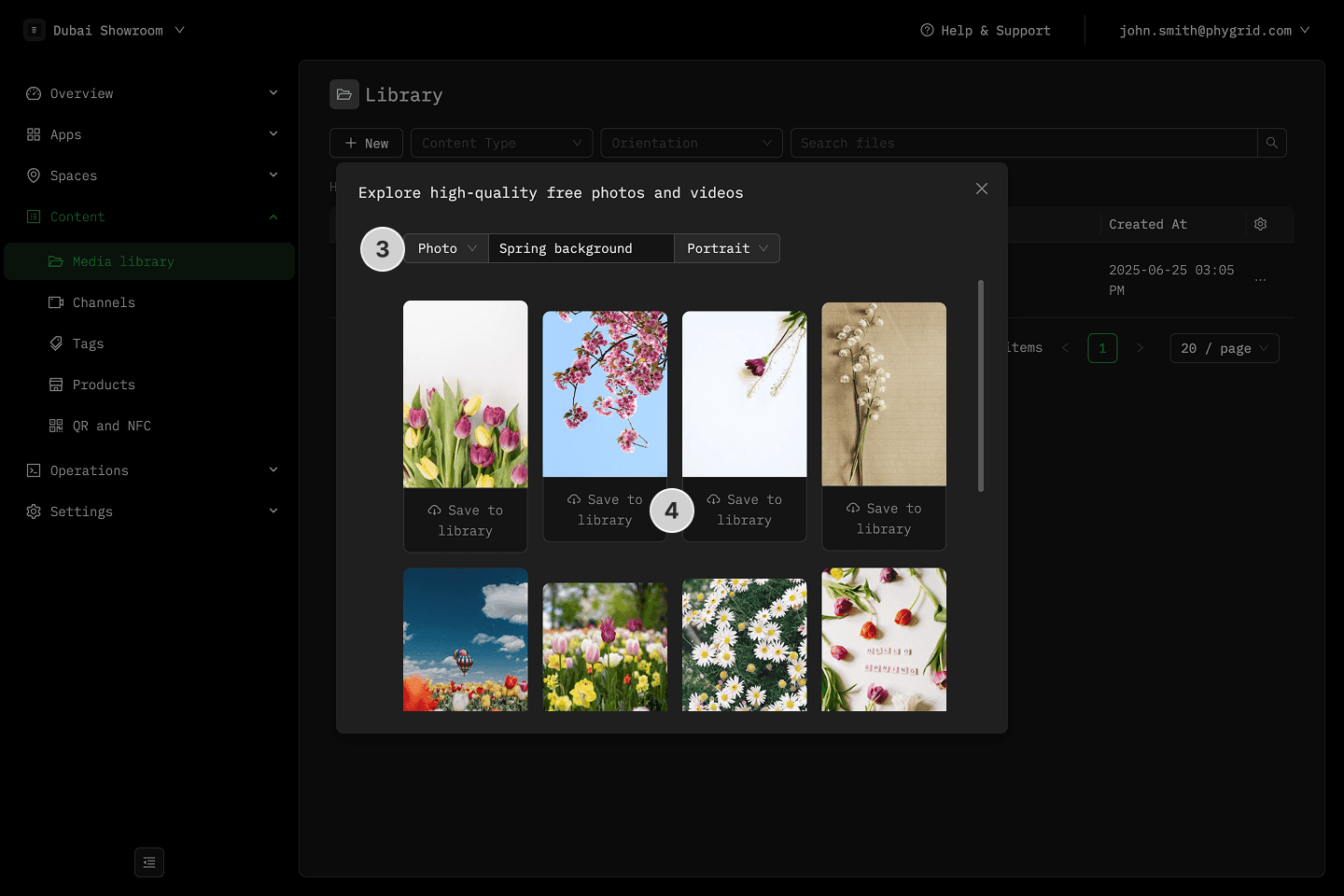This screenshot has height=896, width=1344.
Task: Select the tulips with text thumbnail
Action: (884, 639)
